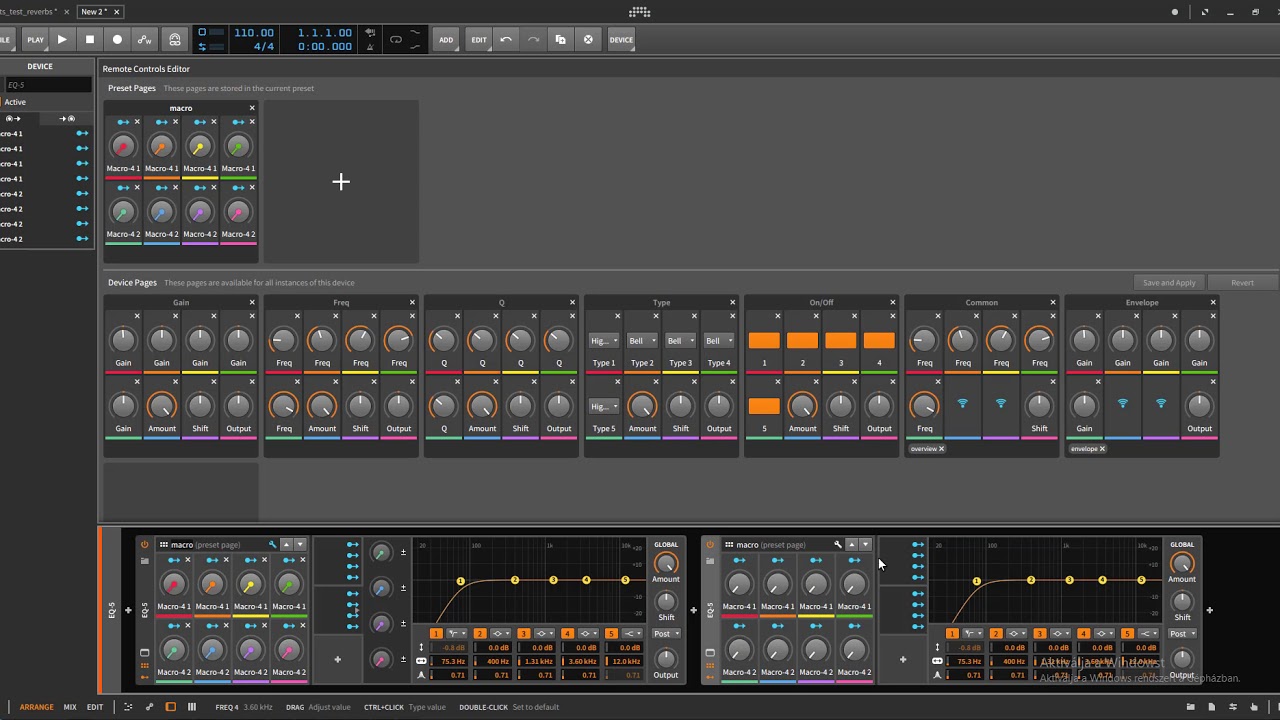This screenshot has width=1280, height=720.
Task: Open the first EQ-5 preset folder icon
Action: (144, 561)
